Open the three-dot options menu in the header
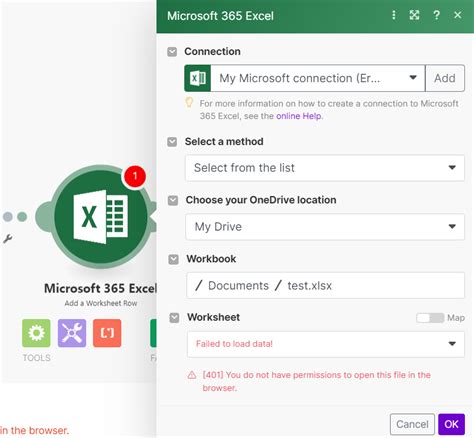The image size is (474, 438). point(394,15)
